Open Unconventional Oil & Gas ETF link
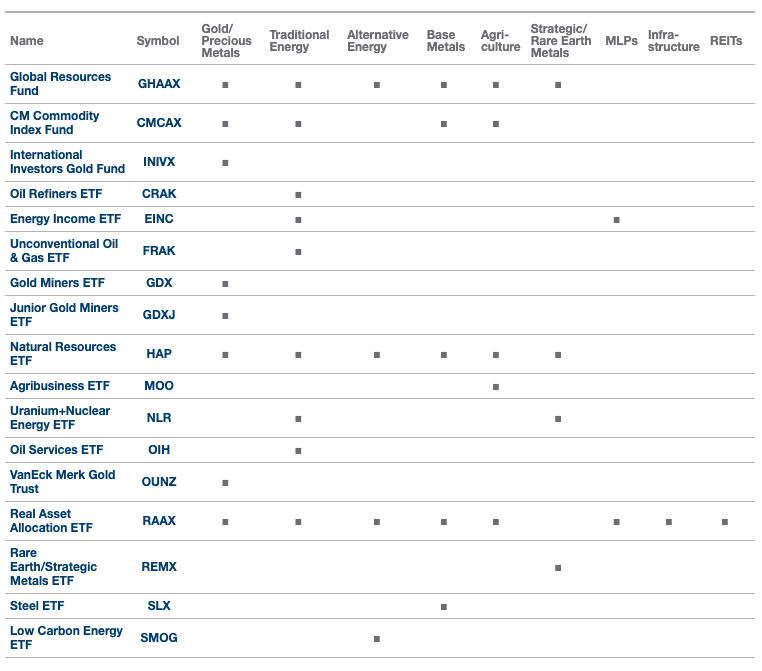The width and height of the screenshot is (762, 671). coord(64,251)
